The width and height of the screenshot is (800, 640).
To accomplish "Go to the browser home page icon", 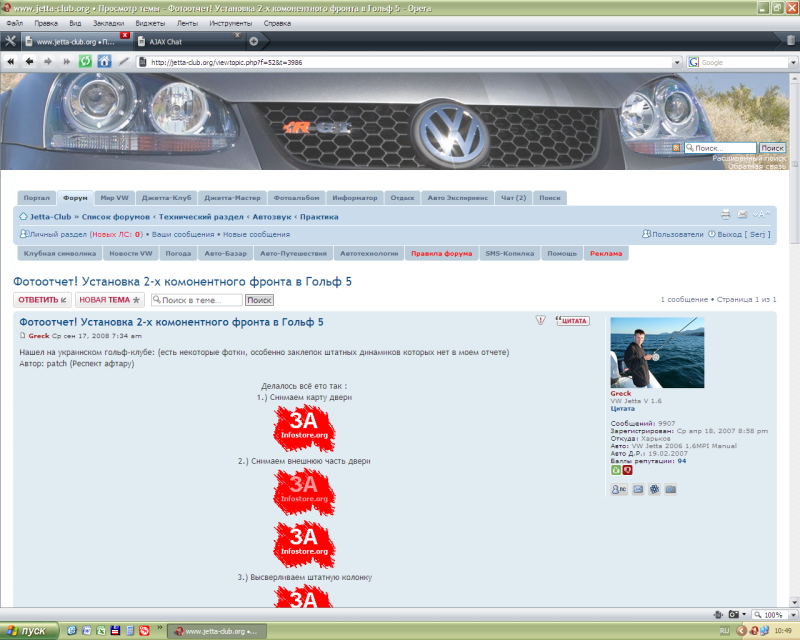I will [104, 61].
